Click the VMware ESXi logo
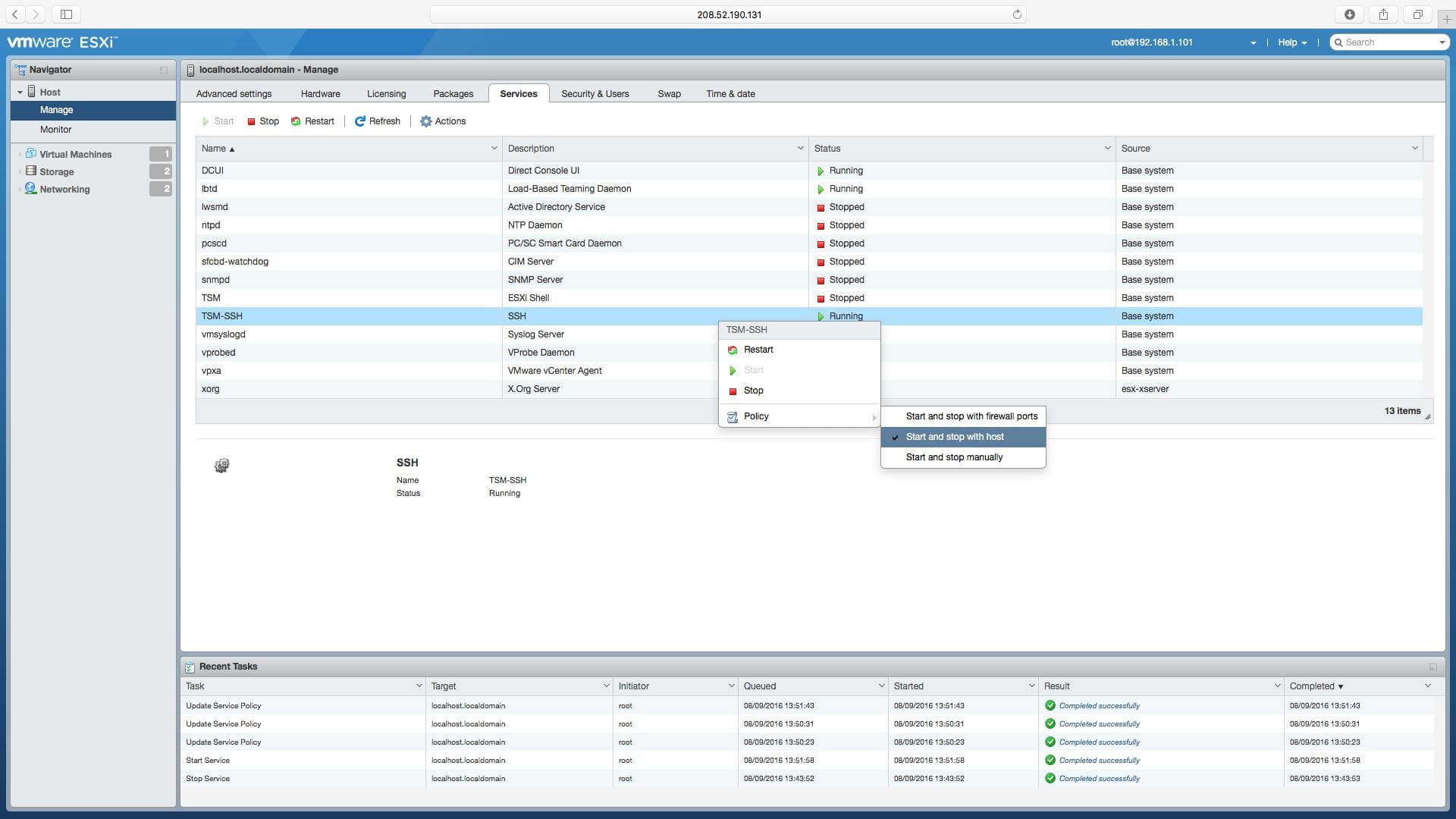 [61, 42]
